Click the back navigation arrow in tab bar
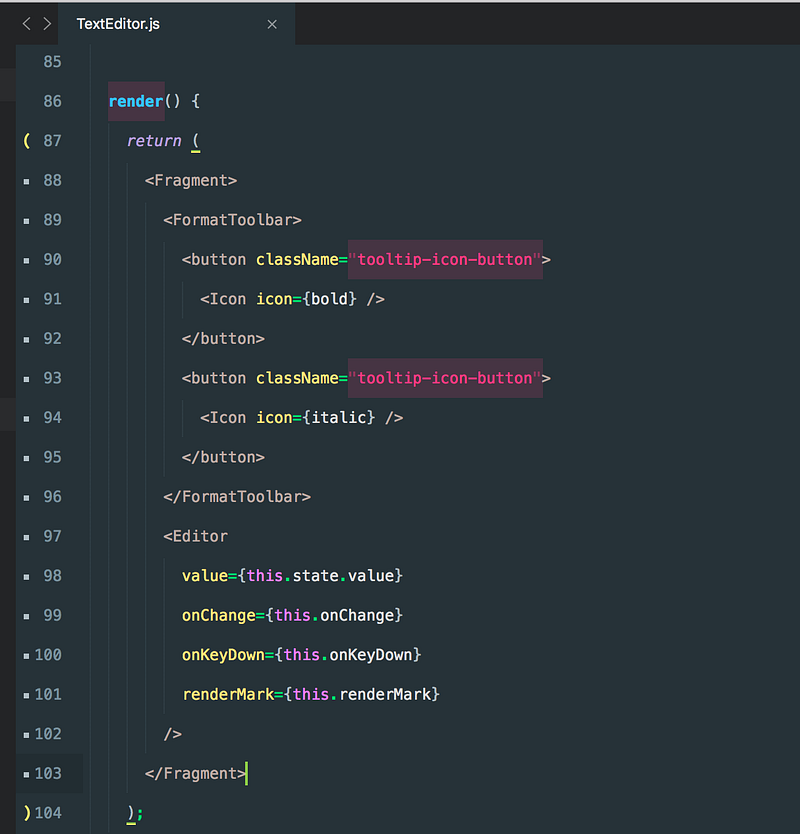This screenshot has width=800, height=834. coord(26,24)
